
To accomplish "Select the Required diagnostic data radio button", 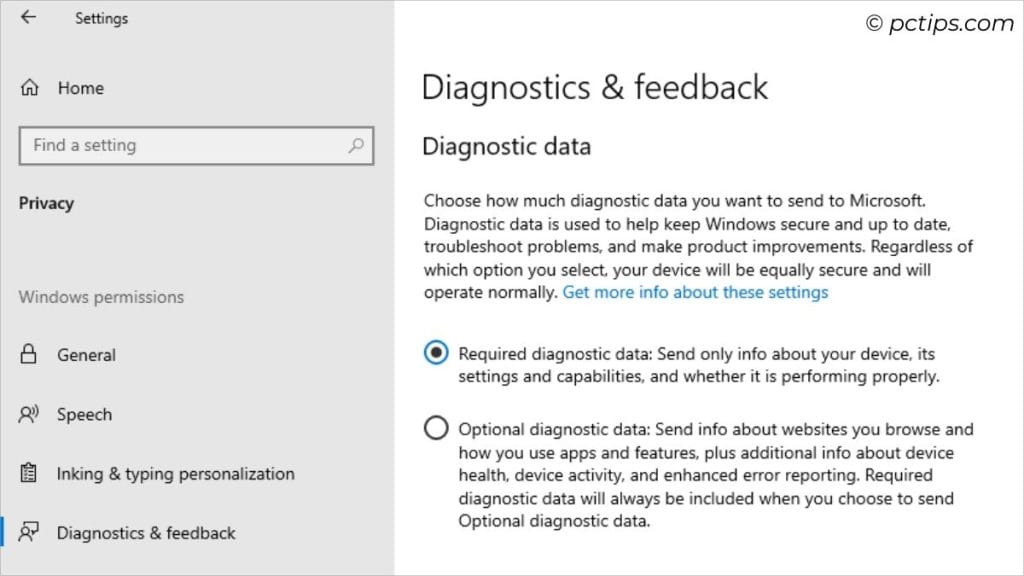I will tap(436, 352).
